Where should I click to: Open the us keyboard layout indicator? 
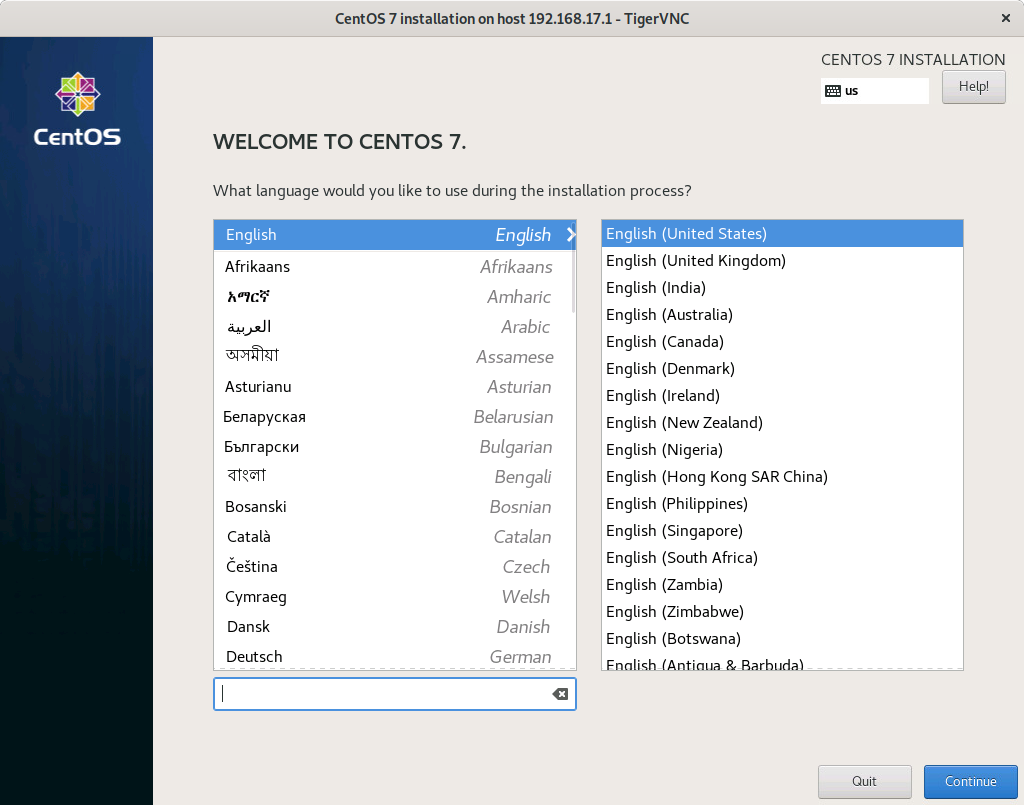[x=874, y=91]
